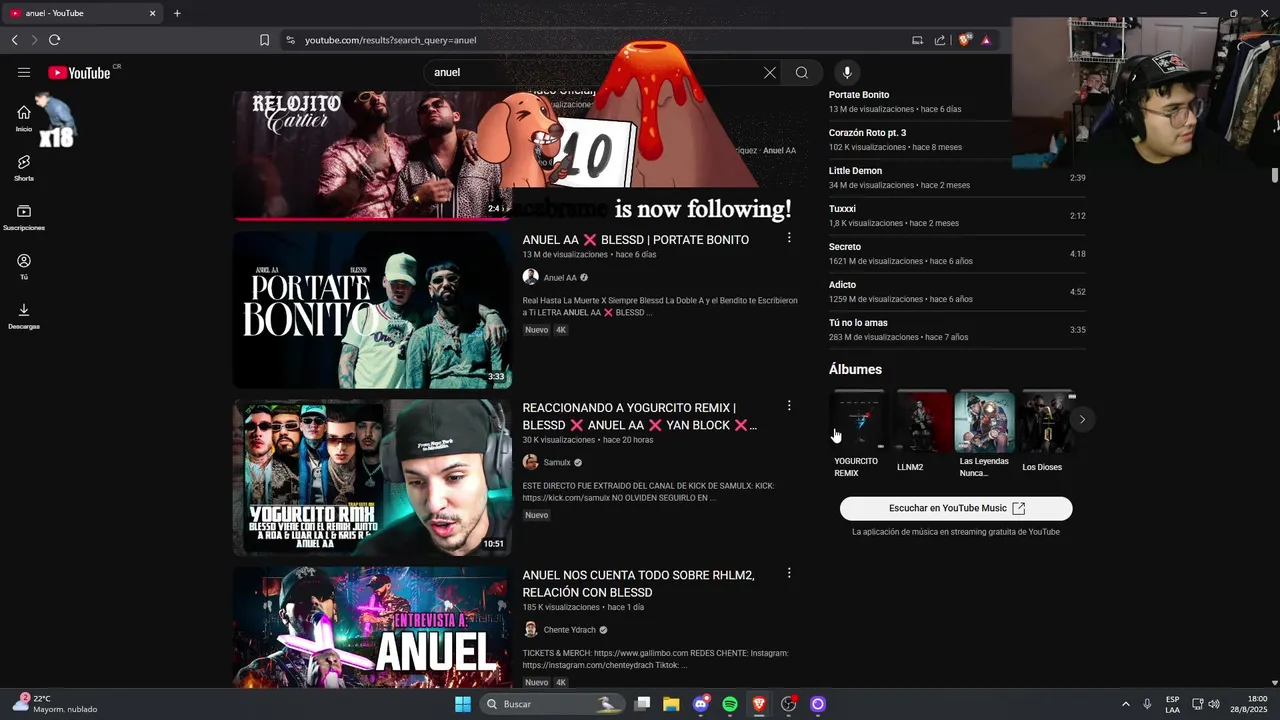The height and width of the screenshot is (720, 1280).
Task: Show hidden system tray icons
Action: click(1125, 704)
